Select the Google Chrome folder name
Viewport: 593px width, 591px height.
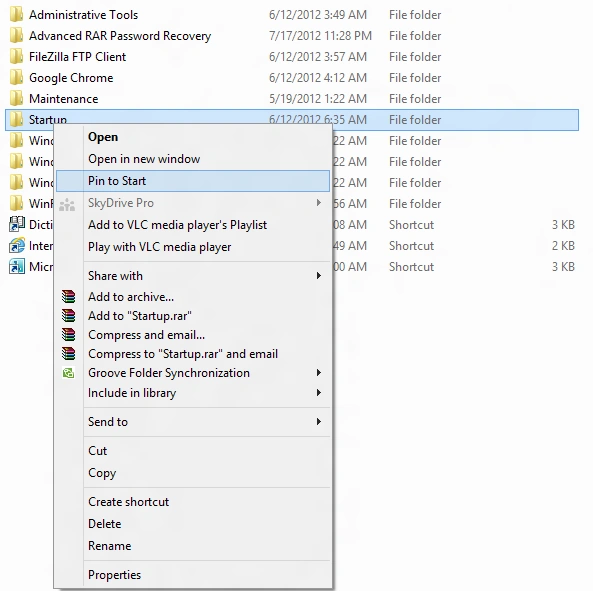tap(71, 78)
